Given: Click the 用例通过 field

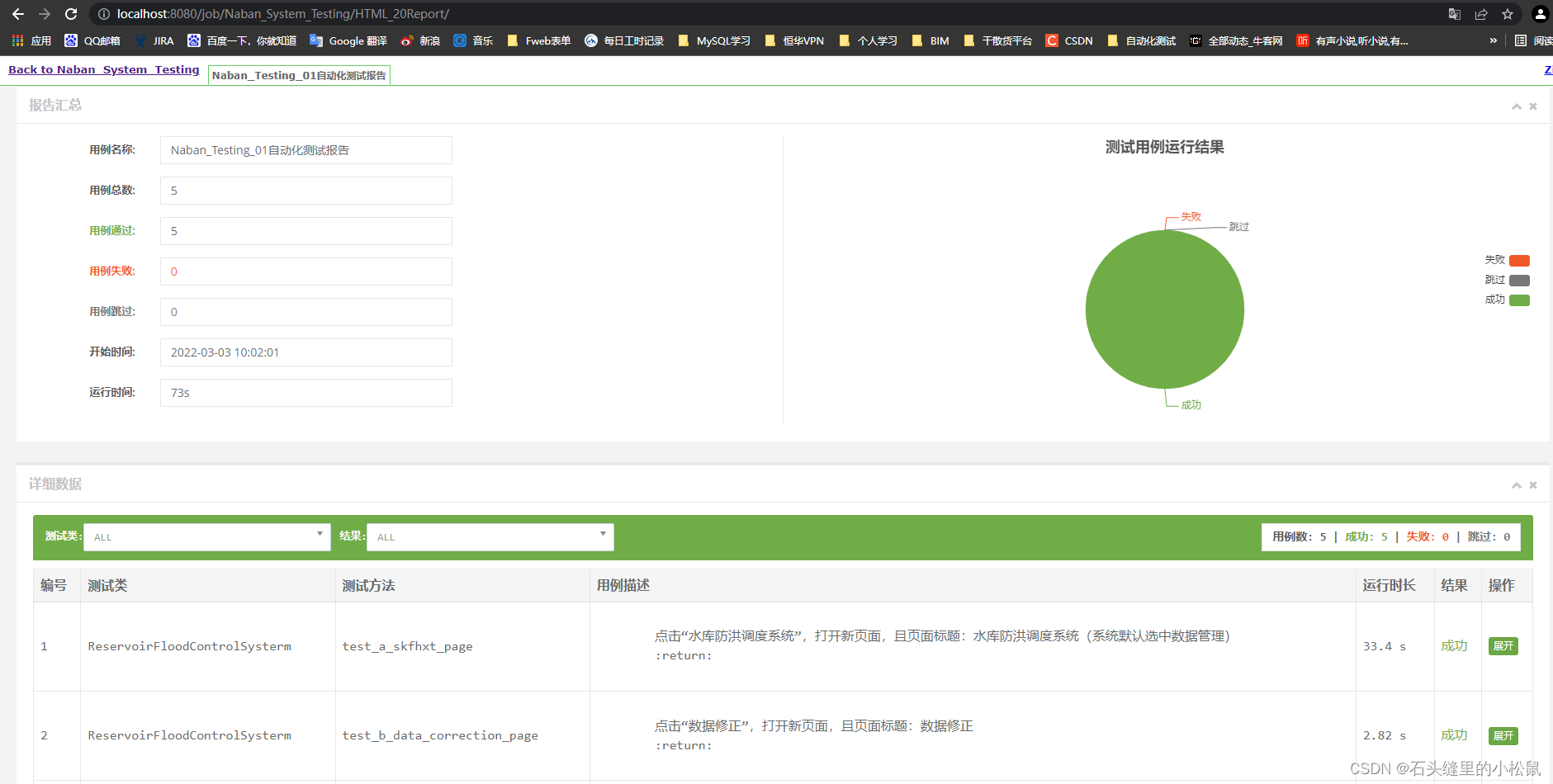Looking at the screenshot, I should [x=306, y=231].
